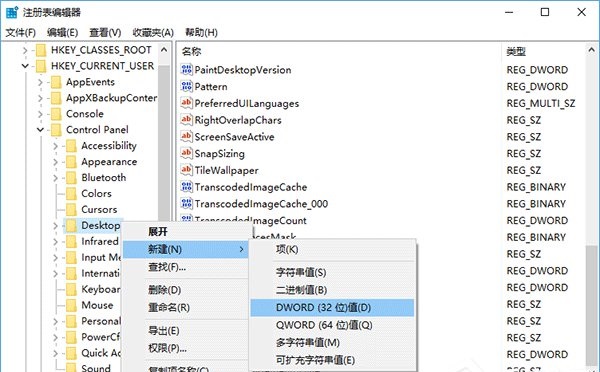Viewport: 600px width, 372px height.
Task: Expand the HKEY_CLASSES_ROOT tree node
Action: (25, 50)
